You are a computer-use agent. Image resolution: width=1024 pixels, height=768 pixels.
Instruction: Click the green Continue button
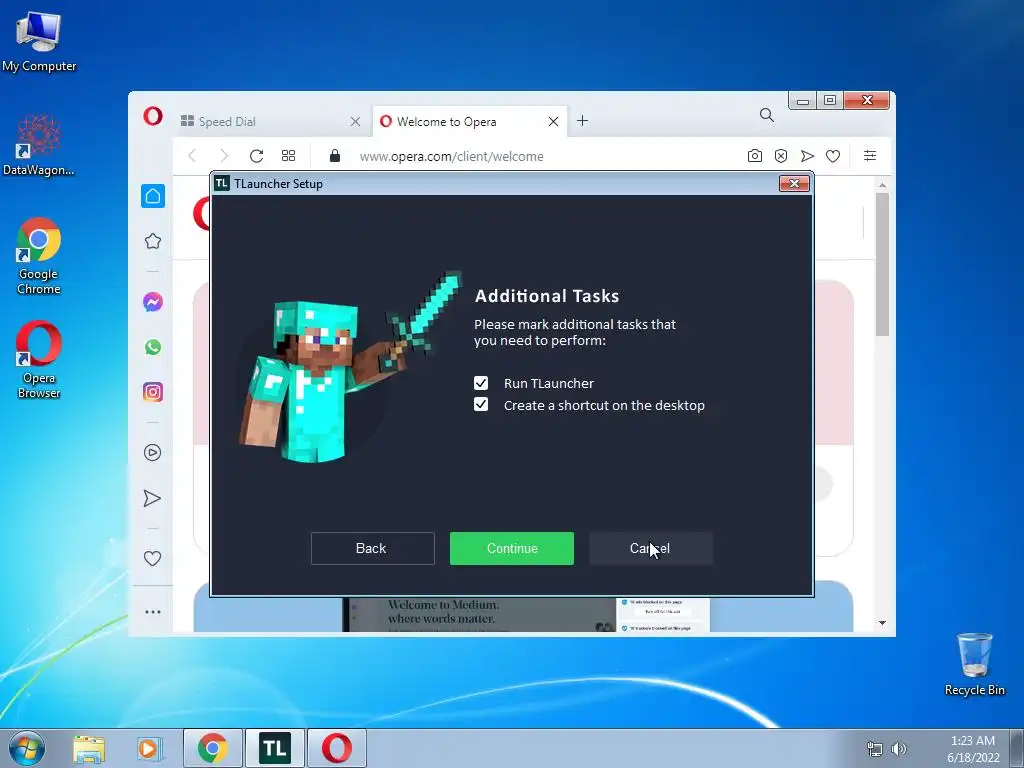pos(511,548)
